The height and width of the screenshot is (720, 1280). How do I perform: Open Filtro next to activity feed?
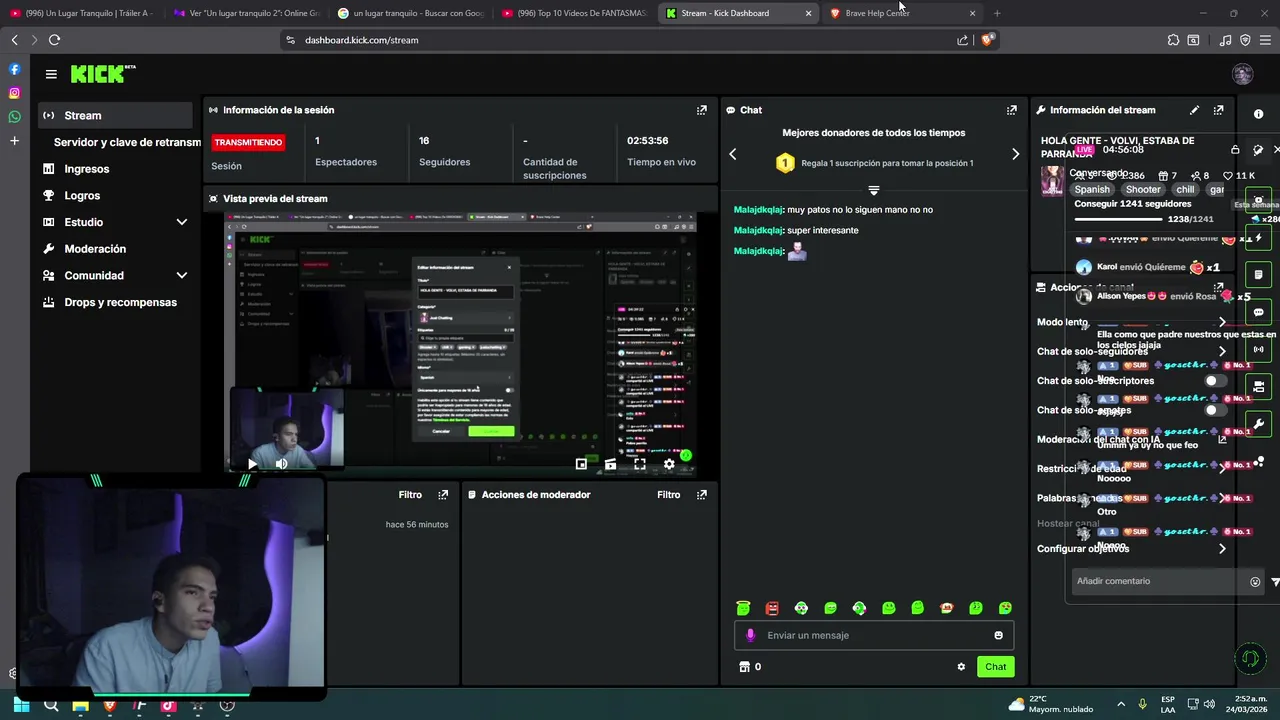[410, 494]
